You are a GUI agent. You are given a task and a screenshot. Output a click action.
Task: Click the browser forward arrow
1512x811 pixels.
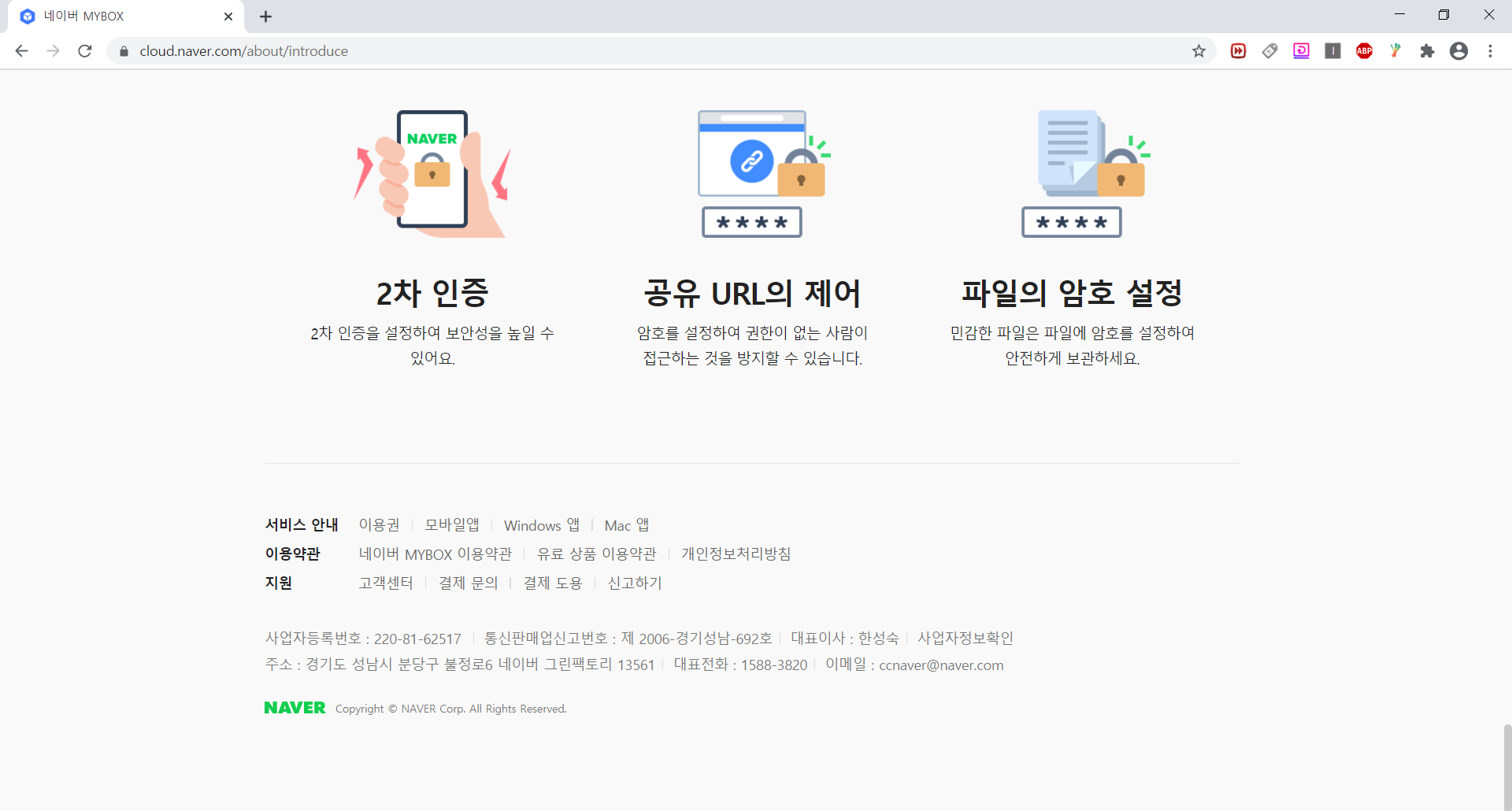pos(53,51)
